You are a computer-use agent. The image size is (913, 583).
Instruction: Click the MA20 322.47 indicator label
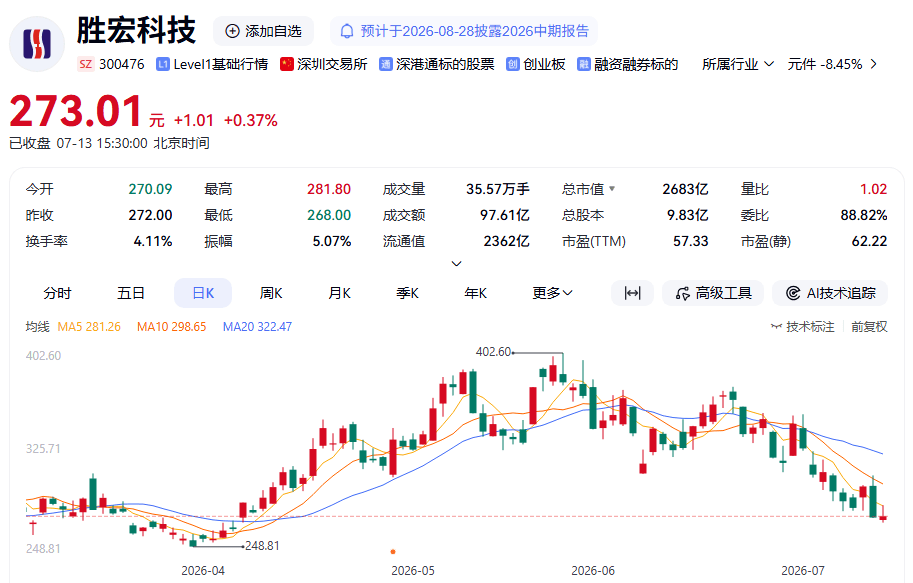257,327
